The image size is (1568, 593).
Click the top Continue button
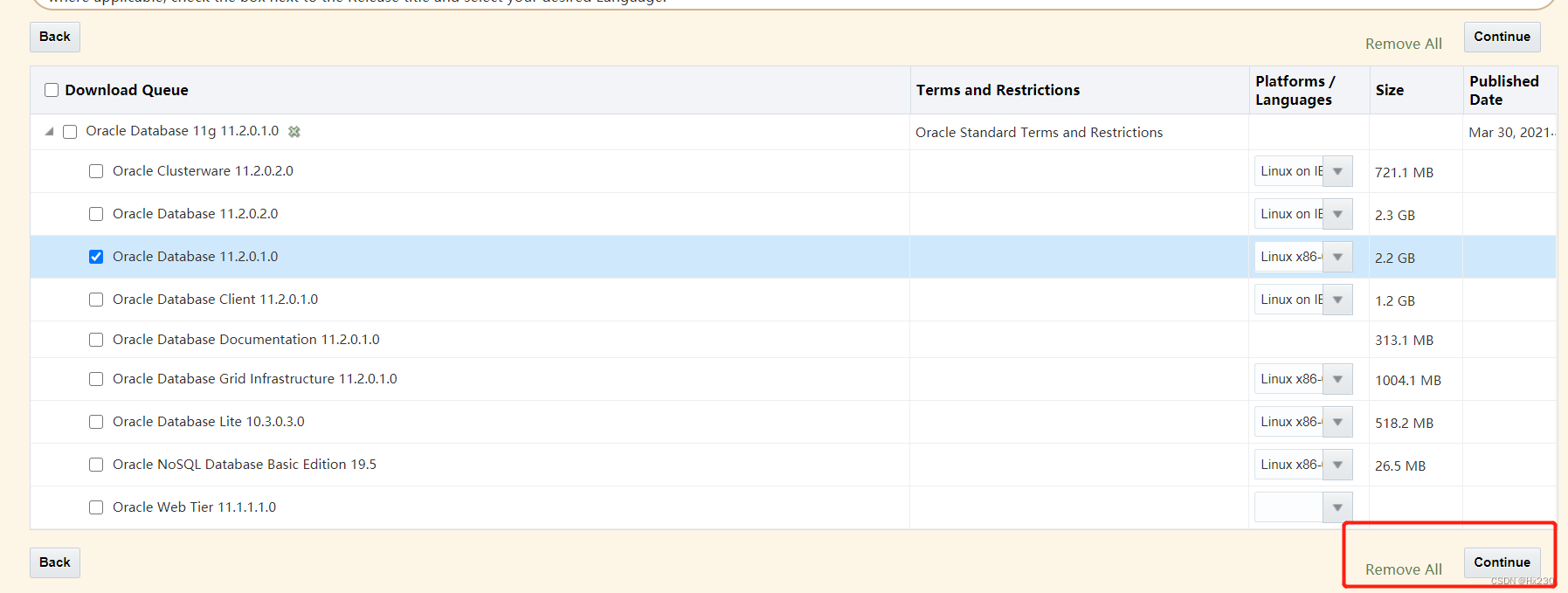tap(1502, 37)
